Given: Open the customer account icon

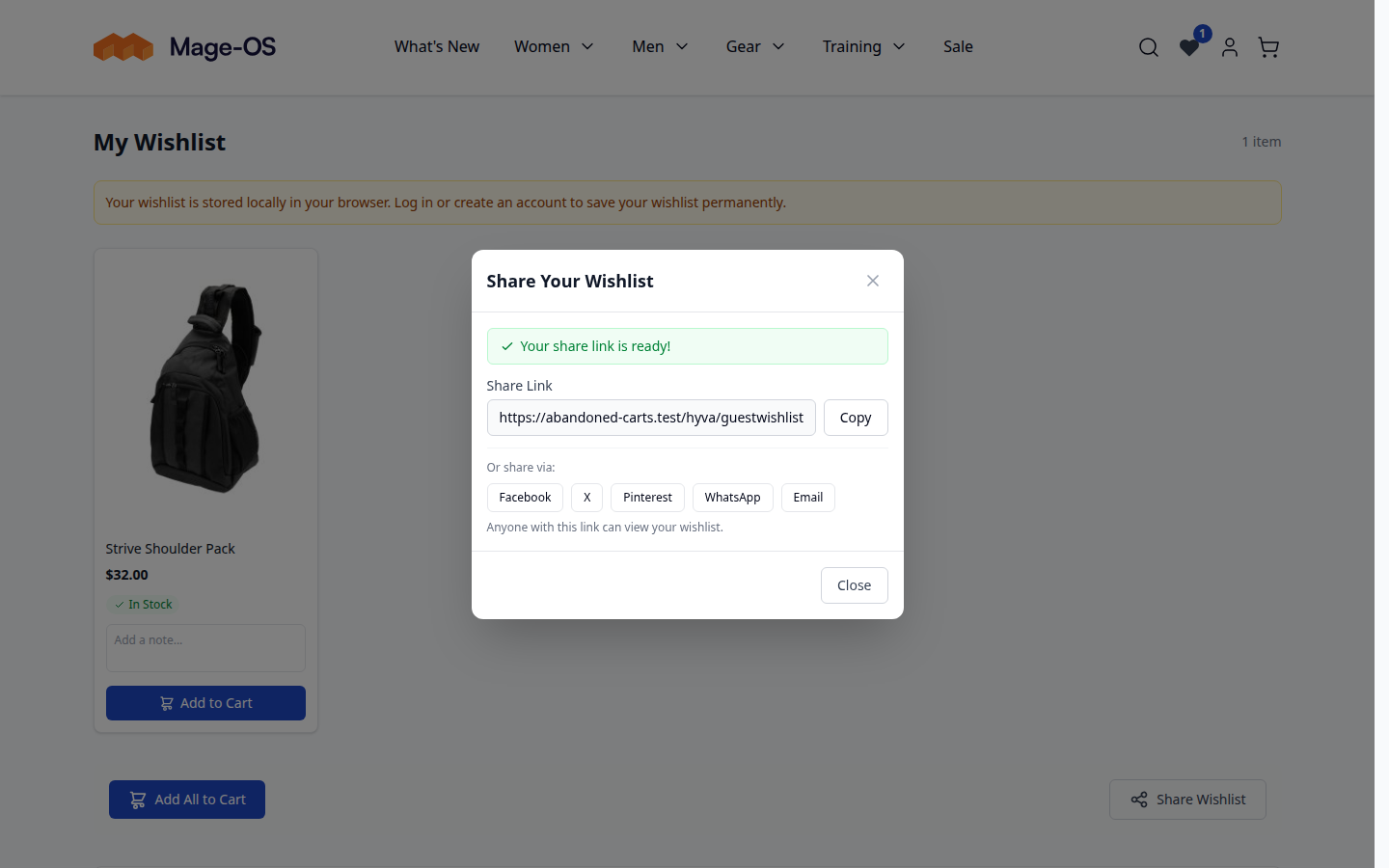Looking at the screenshot, I should pos(1229,47).
